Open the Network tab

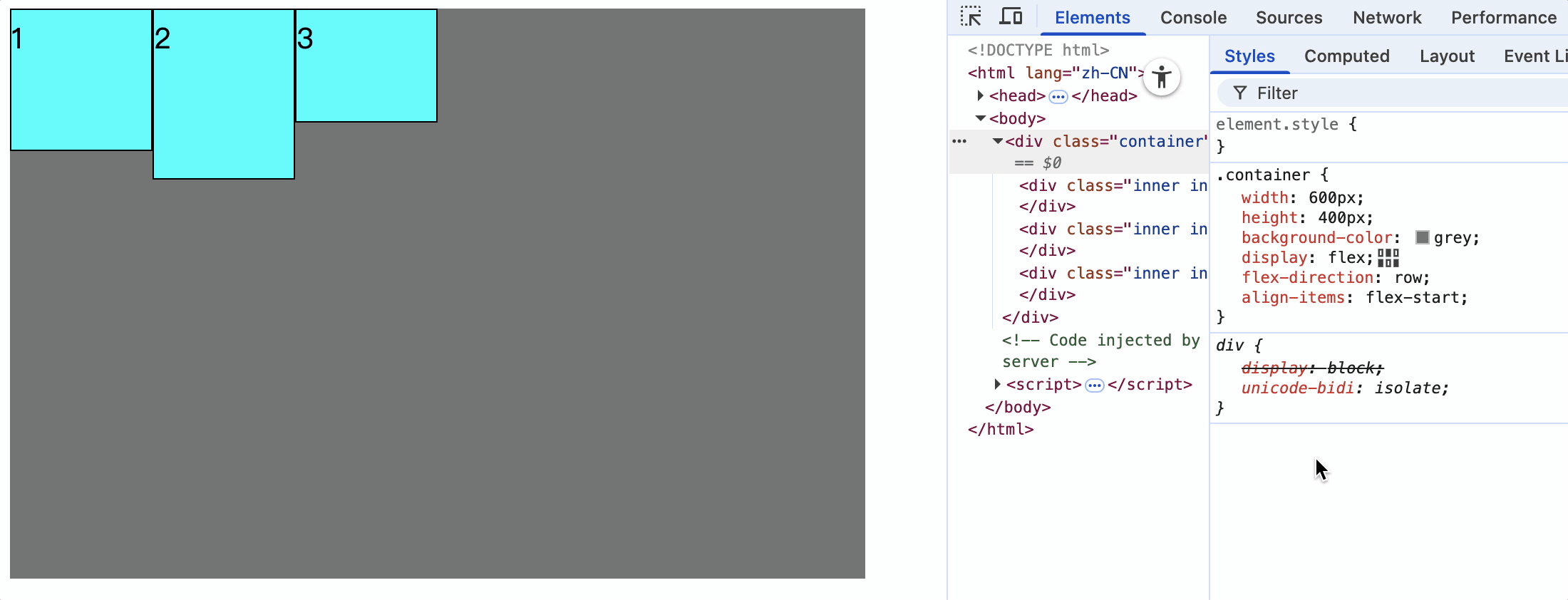pyautogui.click(x=1387, y=18)
